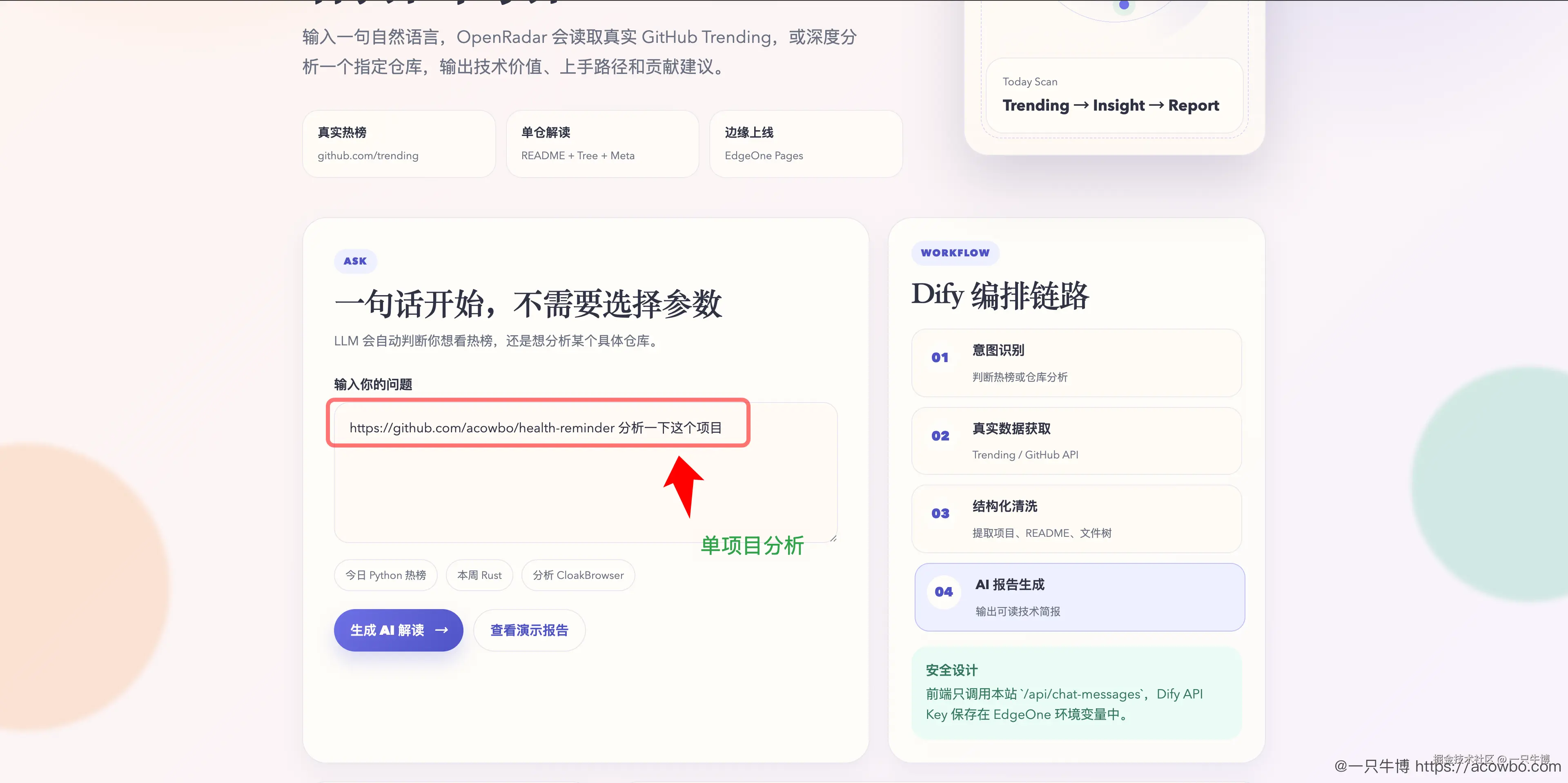Click the Trending → Insight → Report text
The height and width of the screenshot is (783, 1568).
click(x=1111, y=105)
